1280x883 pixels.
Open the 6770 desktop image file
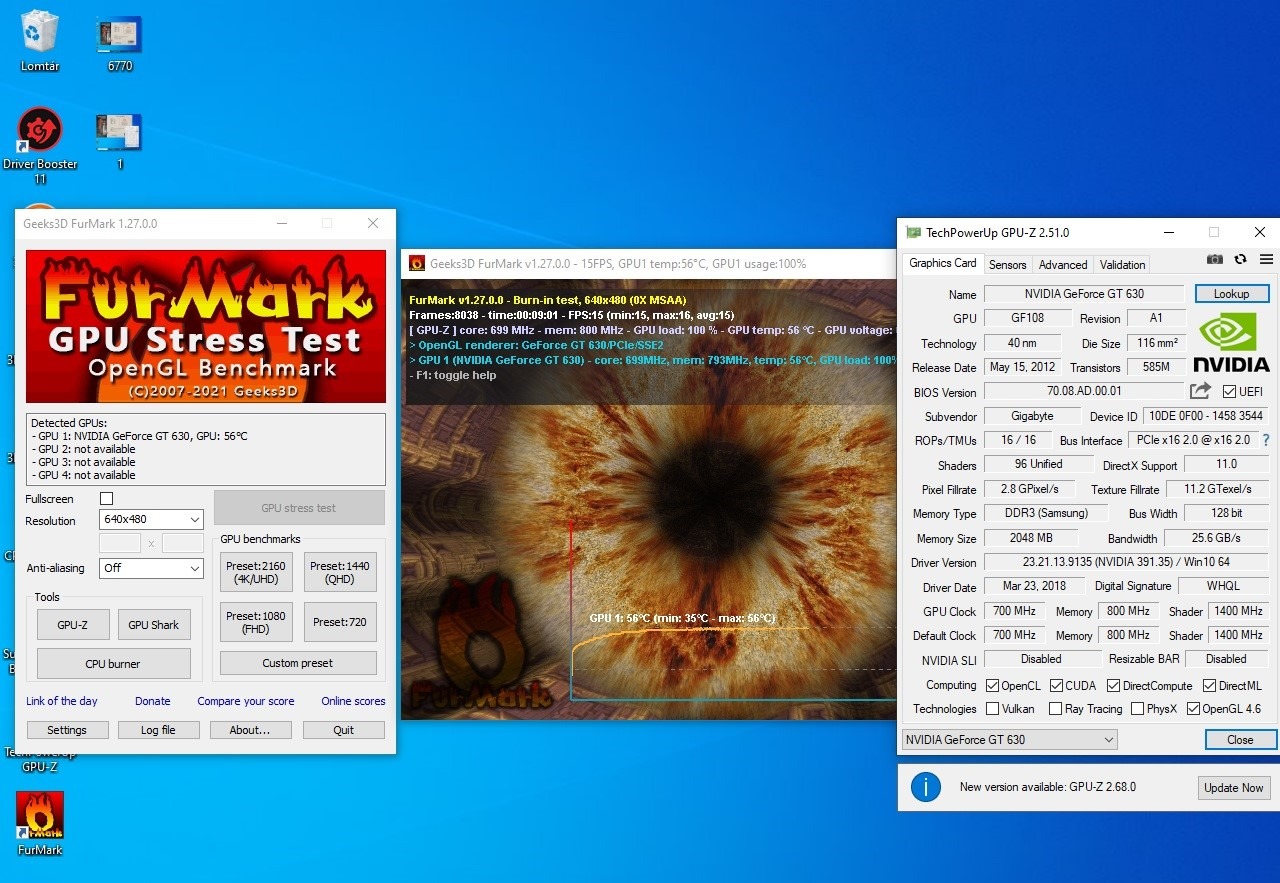tap(119, 43)
